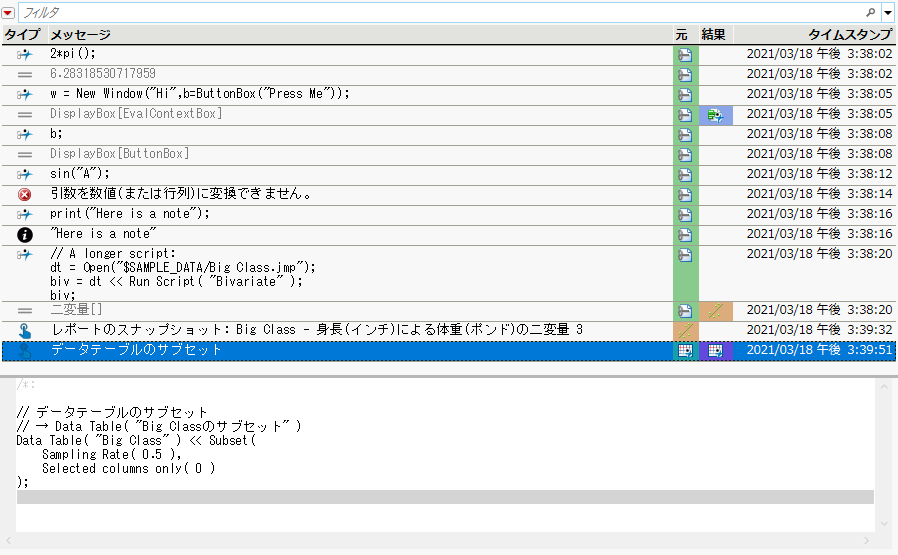The height and width of the screenshot is (555, 898).
Task: Sort by the タイプ column header
Action: (23, 34)
